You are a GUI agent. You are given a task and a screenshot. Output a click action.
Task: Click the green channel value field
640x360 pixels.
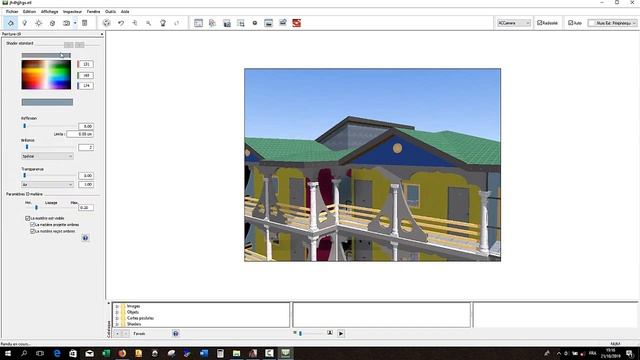(86, 75)
